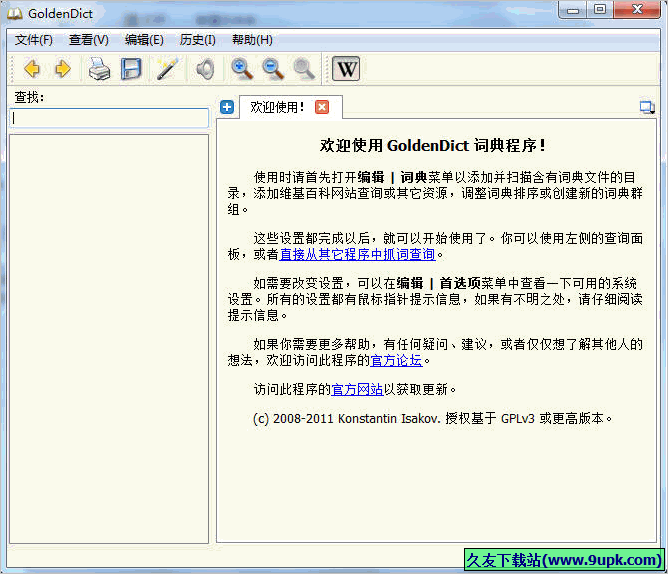Go forward with the right arrow icon
Viewport: 668px width, 574px height.
click(x=63, y=69)
